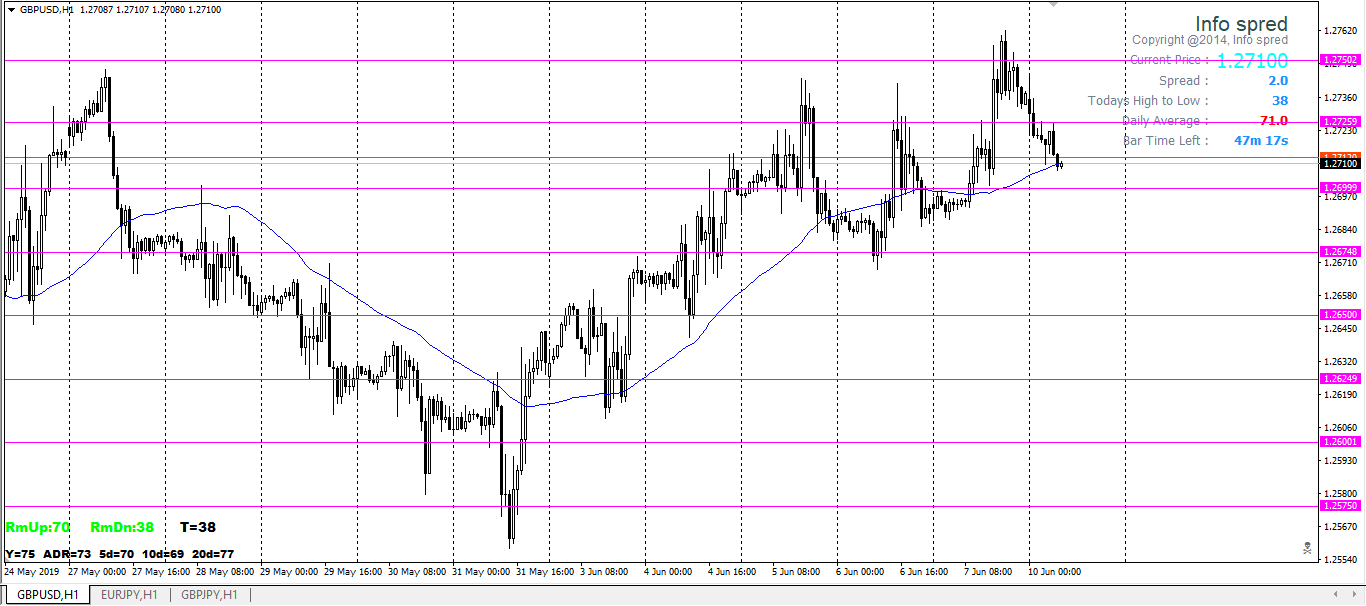Screen dimensions: 1366x606
Task: Click the green RmUp:70 label
Action: 37,527
